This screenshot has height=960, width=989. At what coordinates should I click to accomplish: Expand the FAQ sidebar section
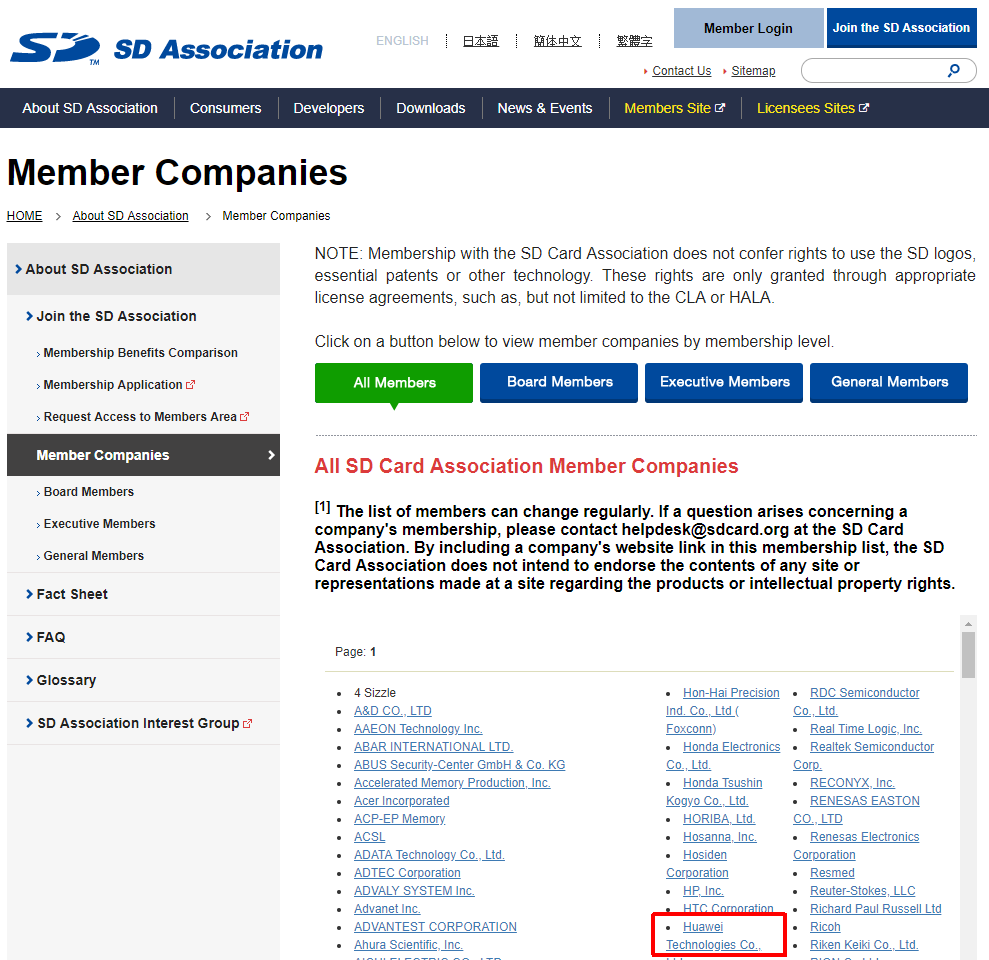(x=50, y=637)
